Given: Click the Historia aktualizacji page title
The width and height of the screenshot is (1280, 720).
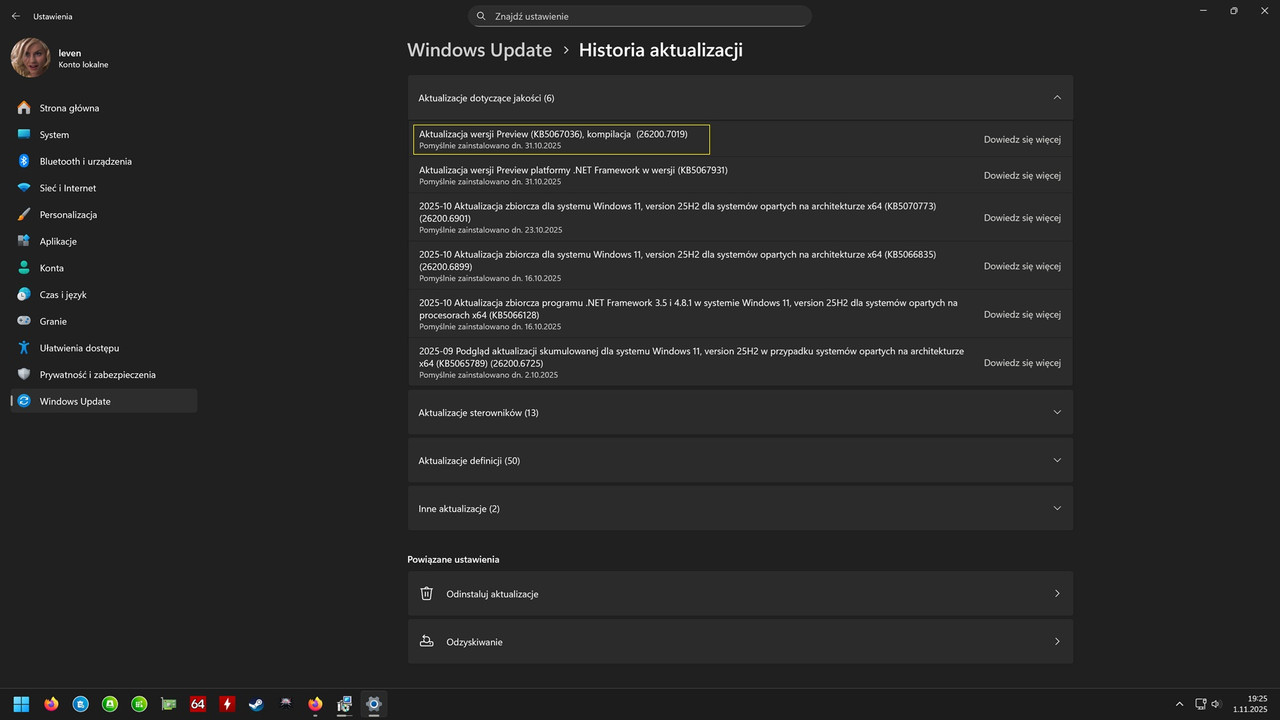Looking at the screenshot, I should pyautogui.click(x=661, y=50).
